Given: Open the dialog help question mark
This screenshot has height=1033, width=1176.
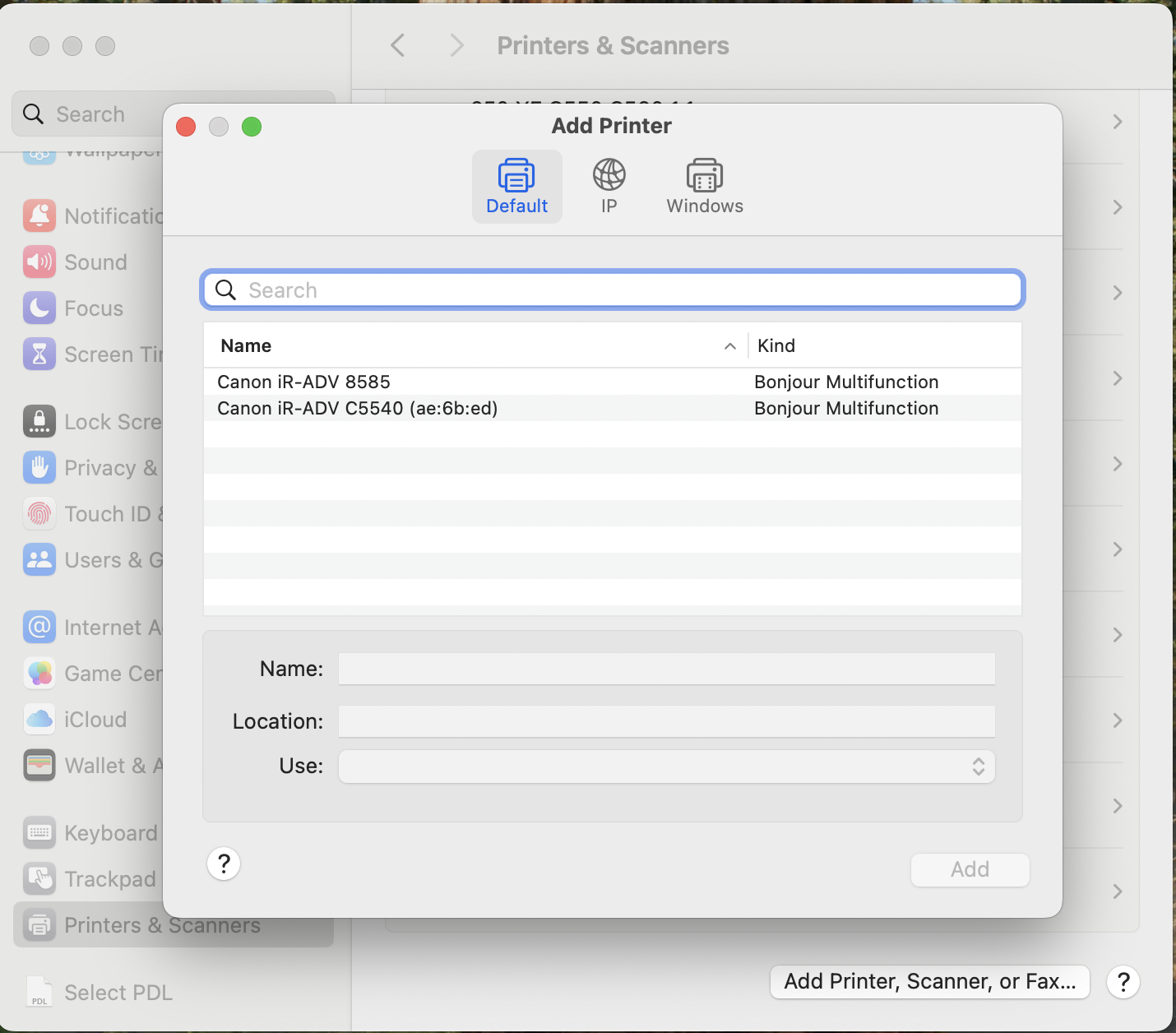Looking at the screenshot, I should 223,864.
